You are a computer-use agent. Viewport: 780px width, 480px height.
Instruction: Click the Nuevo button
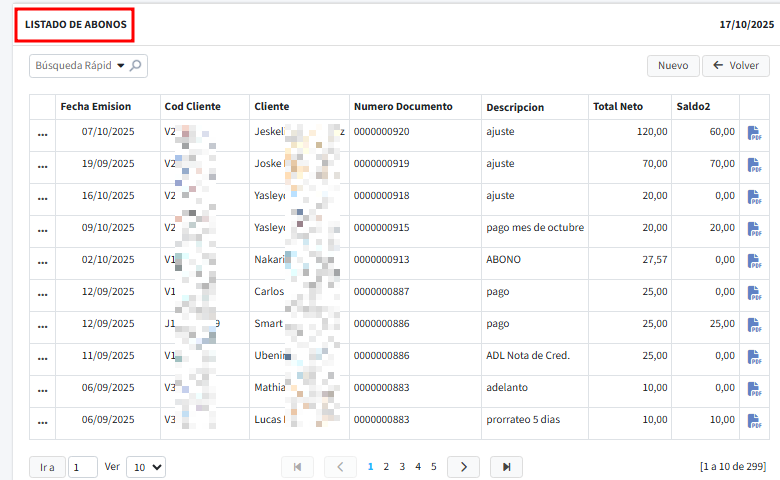tap(673, 66)
